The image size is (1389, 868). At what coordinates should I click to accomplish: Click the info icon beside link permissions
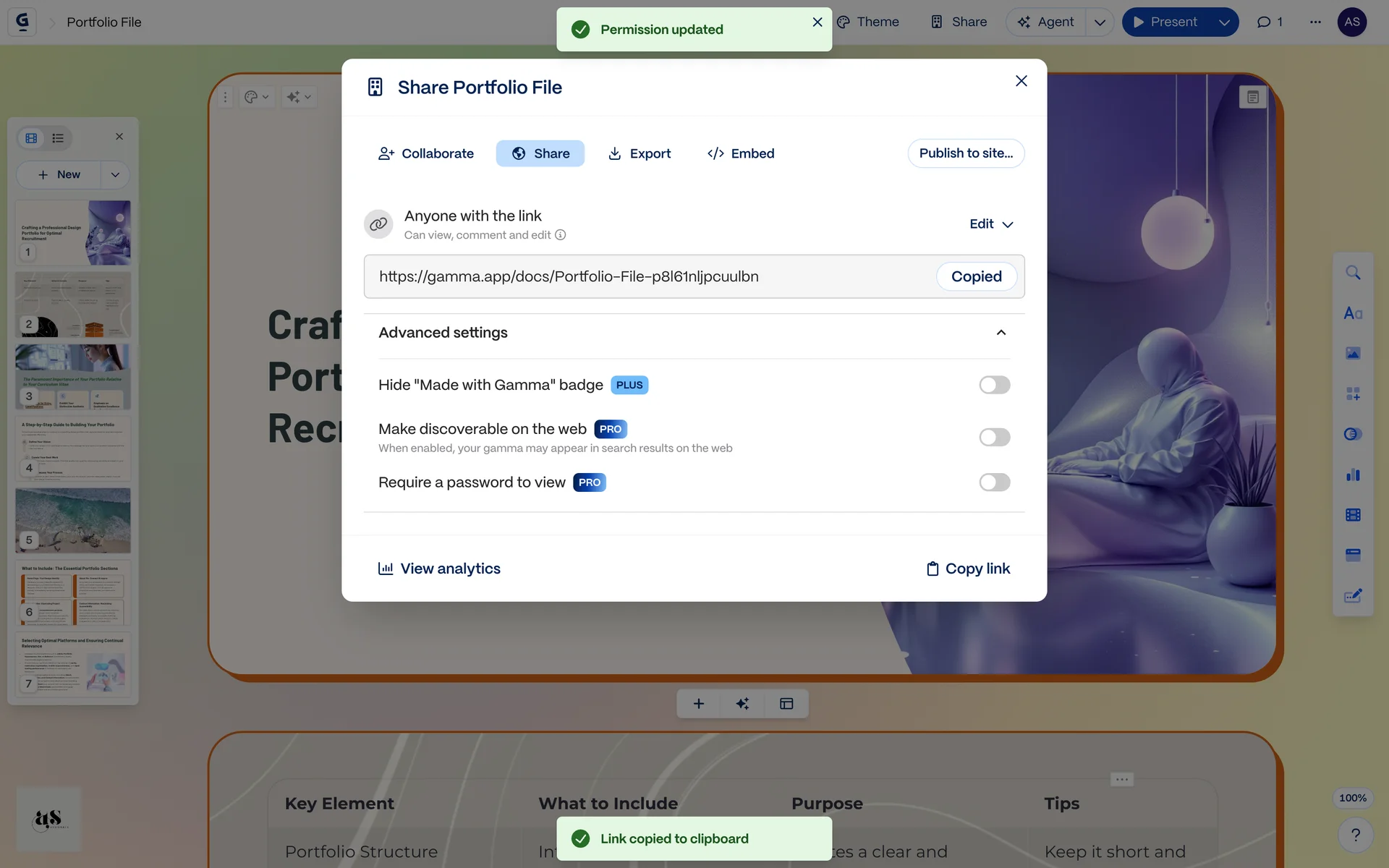(560, 235)
